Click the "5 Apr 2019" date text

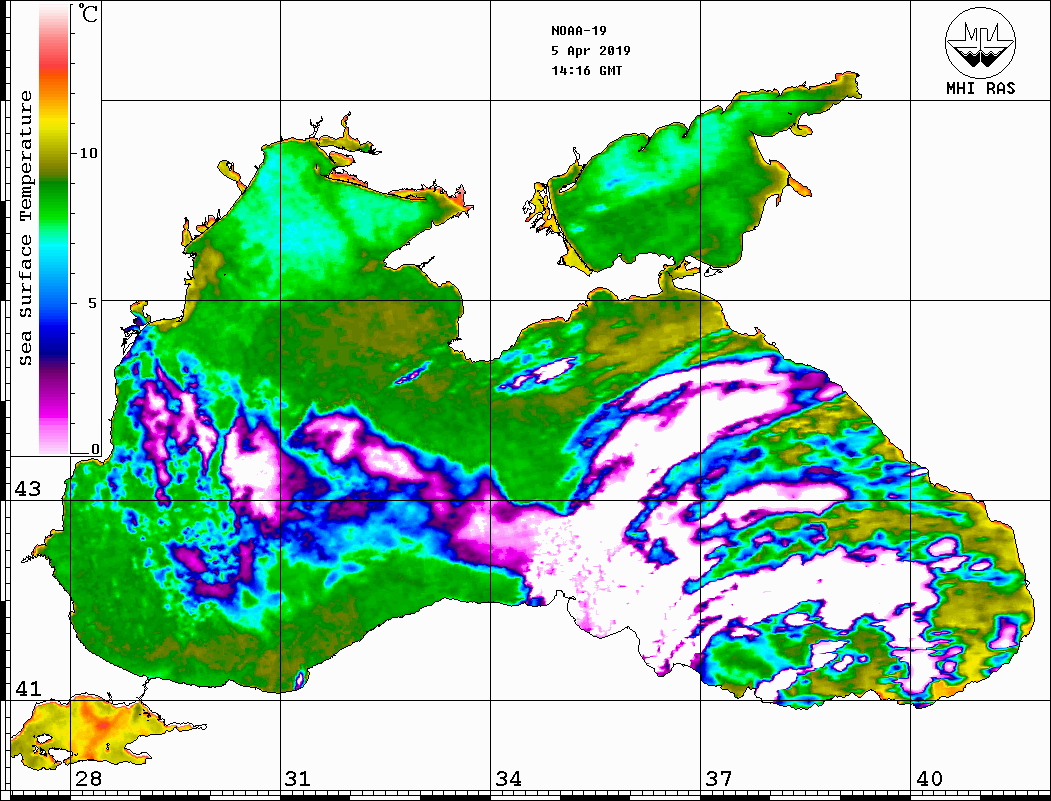[591, 51]
